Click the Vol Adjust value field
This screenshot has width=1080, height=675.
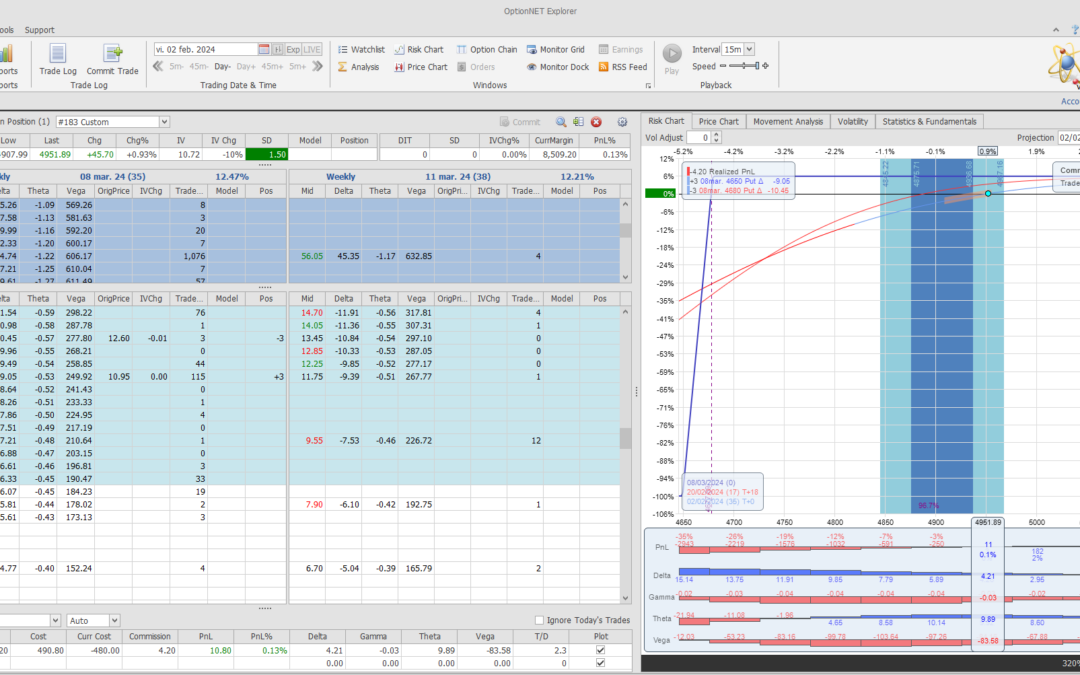(698, 138)
